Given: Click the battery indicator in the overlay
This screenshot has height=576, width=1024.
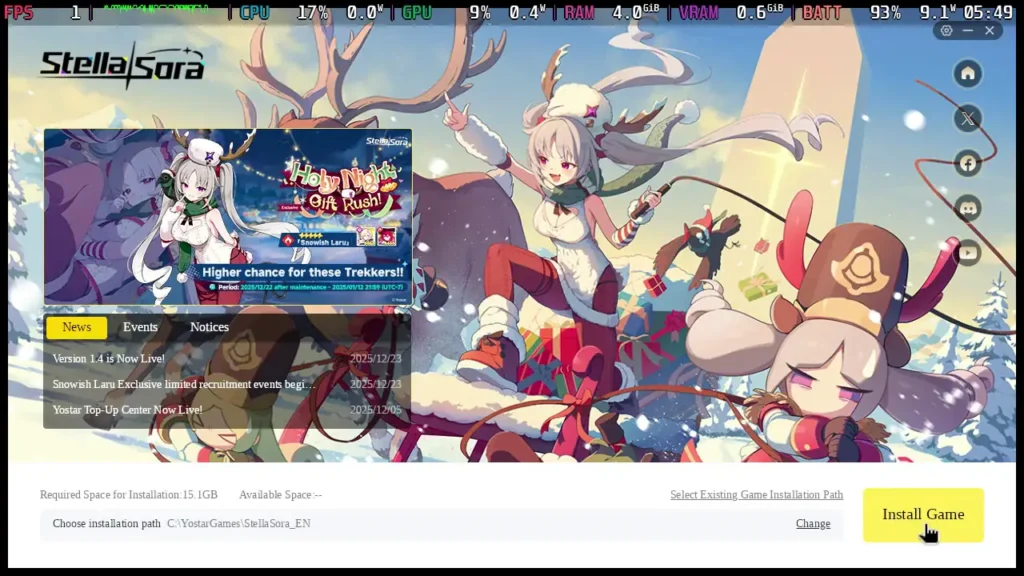Looking at the screenshot, I should (x=822, y=13).
